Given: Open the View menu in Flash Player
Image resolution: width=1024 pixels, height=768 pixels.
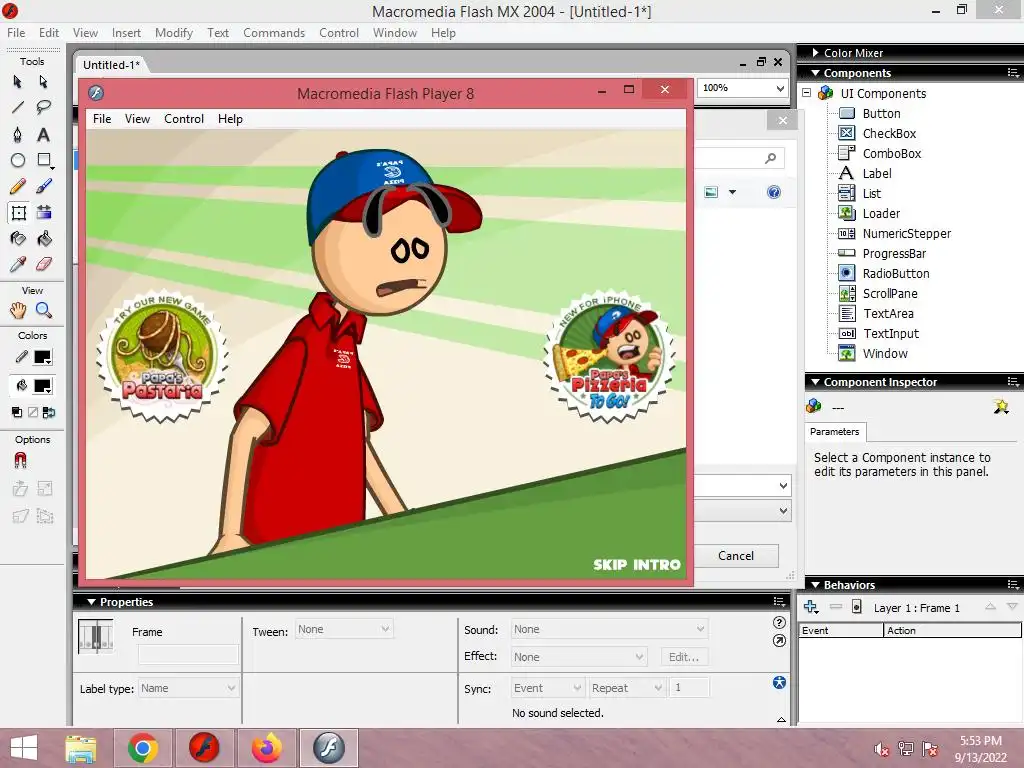Looking at the screenshot, I should (137, 119).
